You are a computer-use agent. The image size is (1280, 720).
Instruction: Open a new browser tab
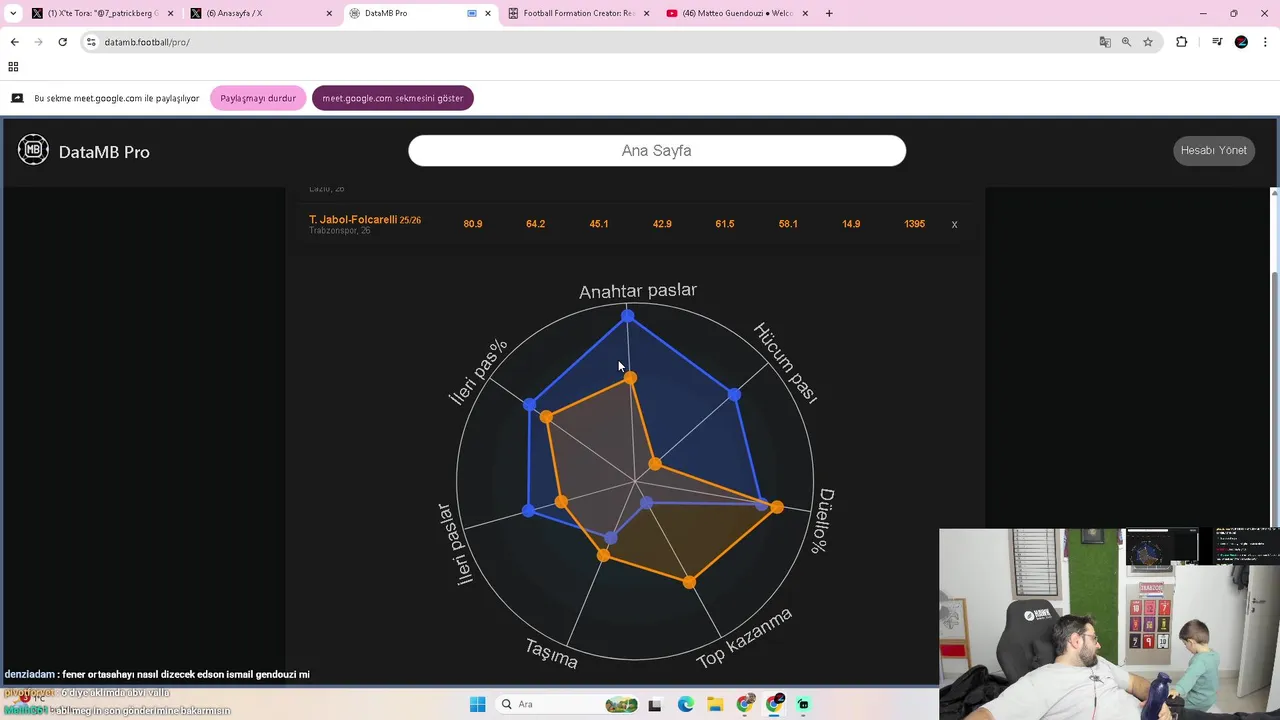[x=830, y=13]
